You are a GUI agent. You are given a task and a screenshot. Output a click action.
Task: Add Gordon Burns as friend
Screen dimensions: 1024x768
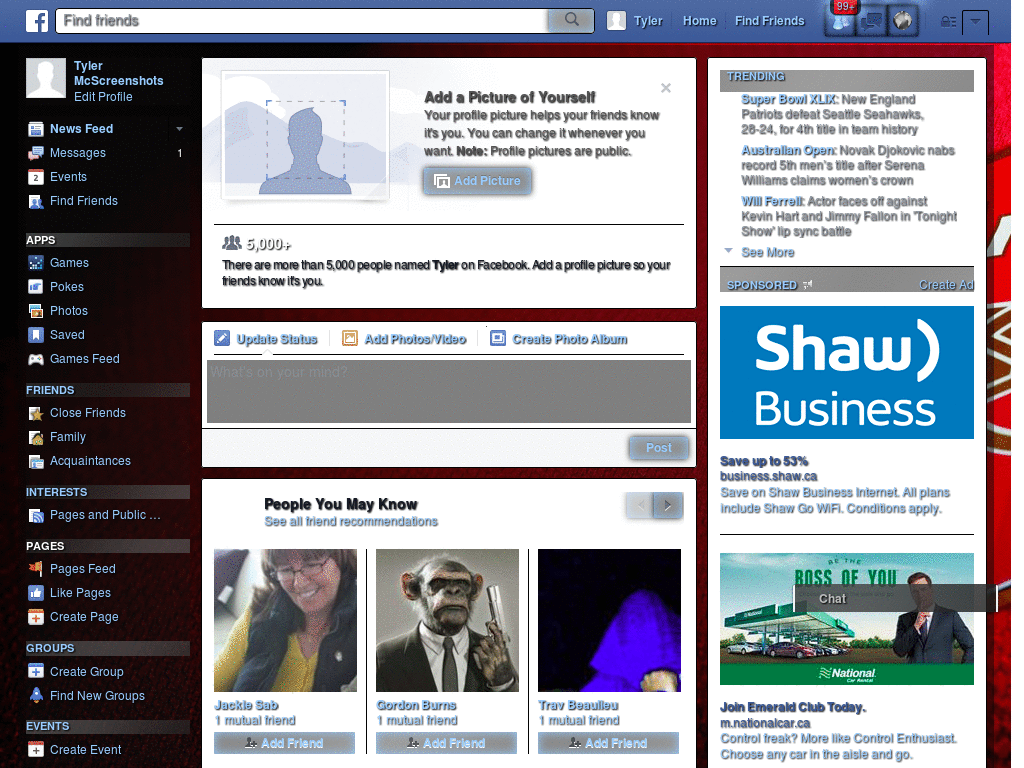click(446, 743)
